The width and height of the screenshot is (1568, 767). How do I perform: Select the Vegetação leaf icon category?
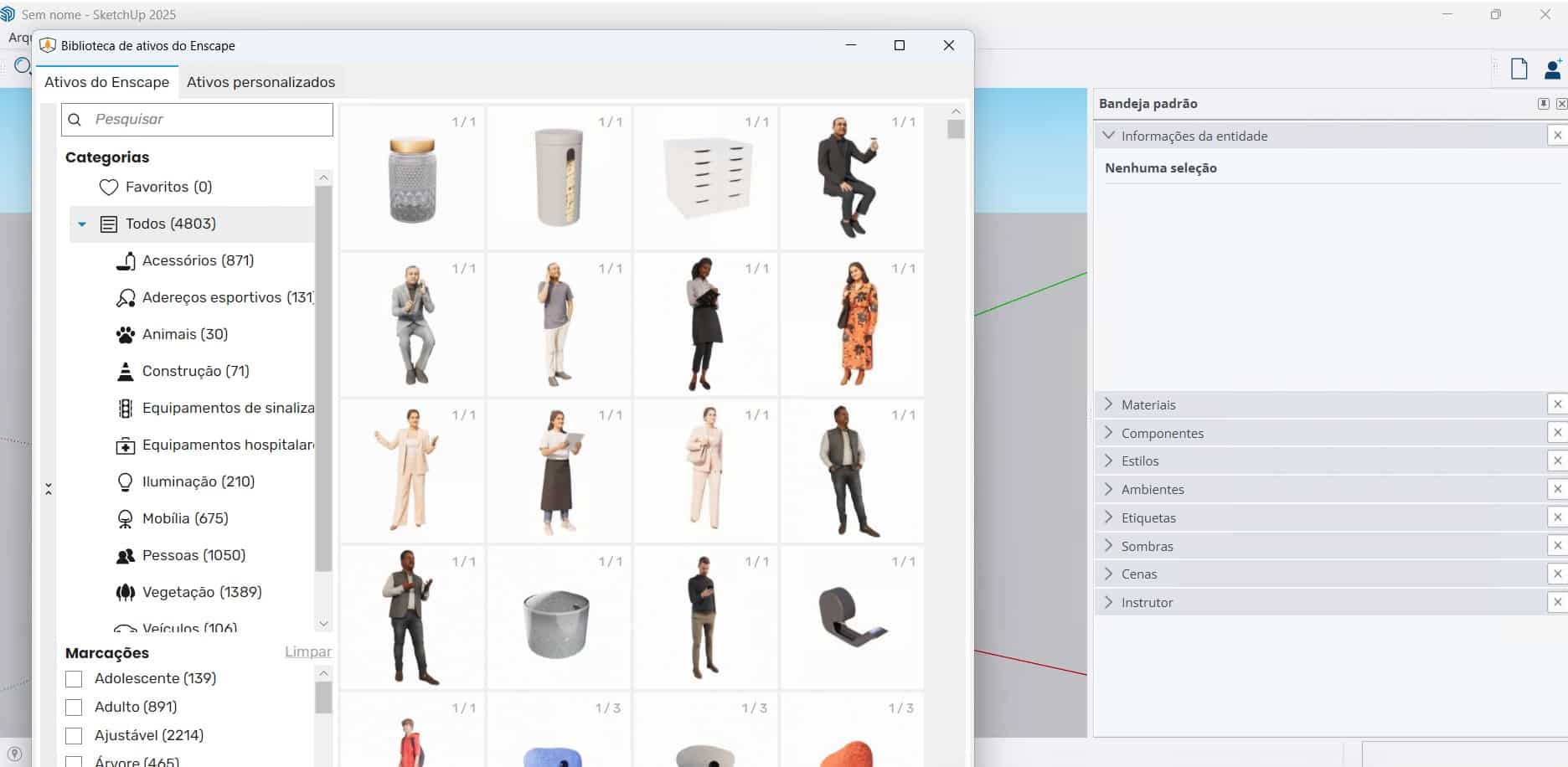point(188,592)
